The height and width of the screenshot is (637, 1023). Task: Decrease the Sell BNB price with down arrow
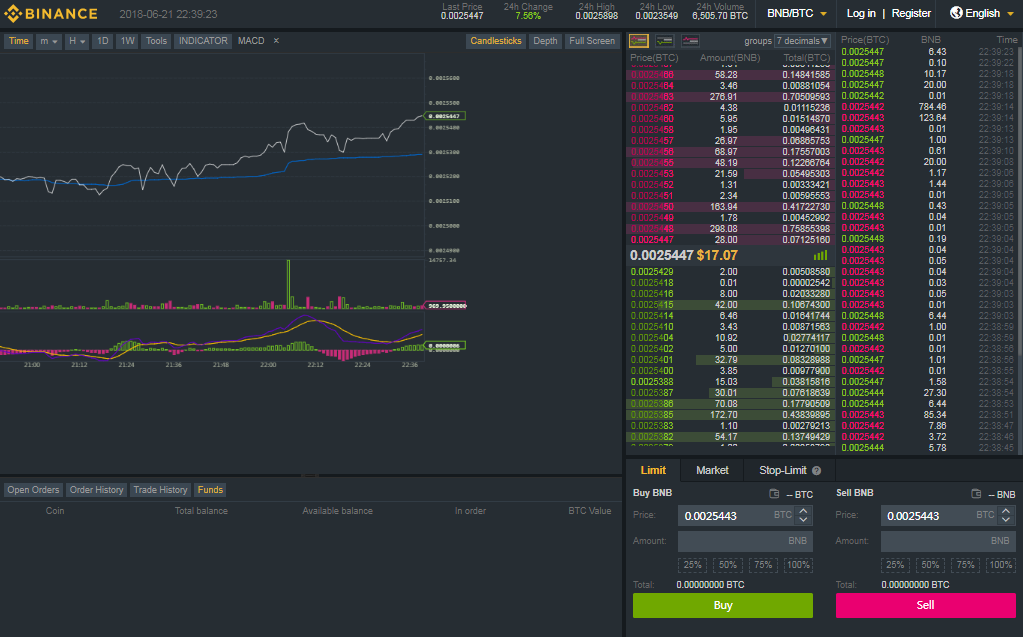pos(1006,520)
